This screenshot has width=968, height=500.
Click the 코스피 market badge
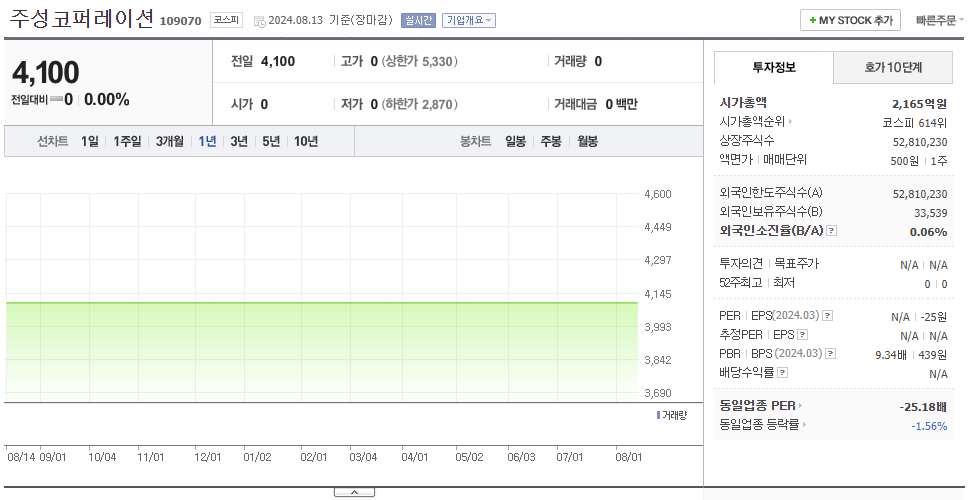click(226, 20)
